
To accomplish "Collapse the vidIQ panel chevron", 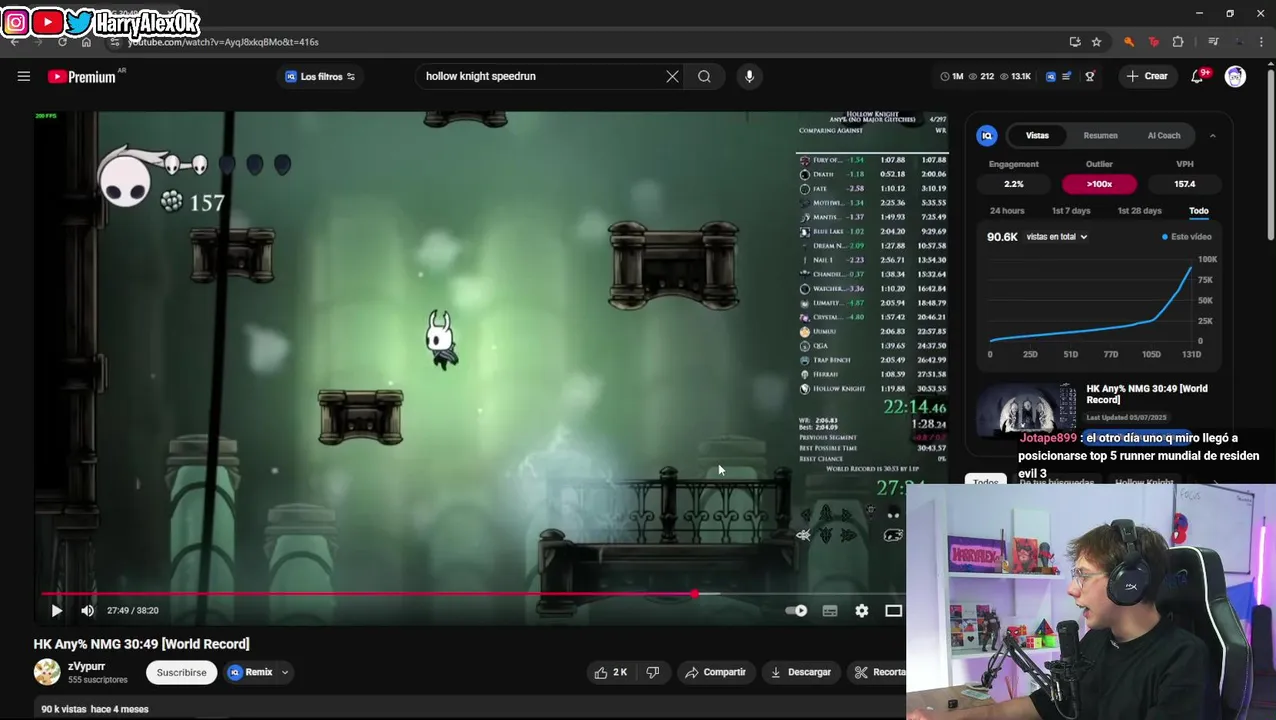I will coord(1212,135).
